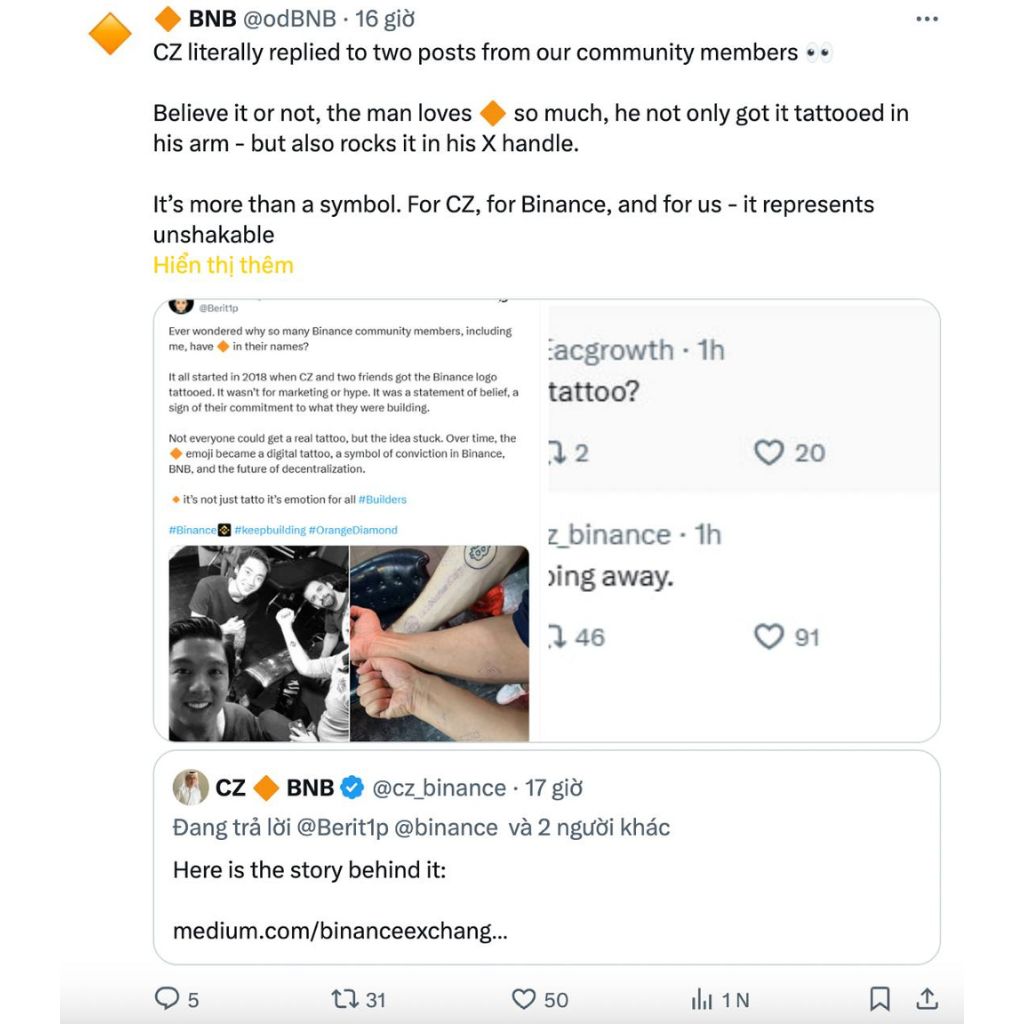Image resolution: width=1024 pixels, height=1024 pixels.
Task: Click CZ's verified blue badge
Action: pos(352,788)
